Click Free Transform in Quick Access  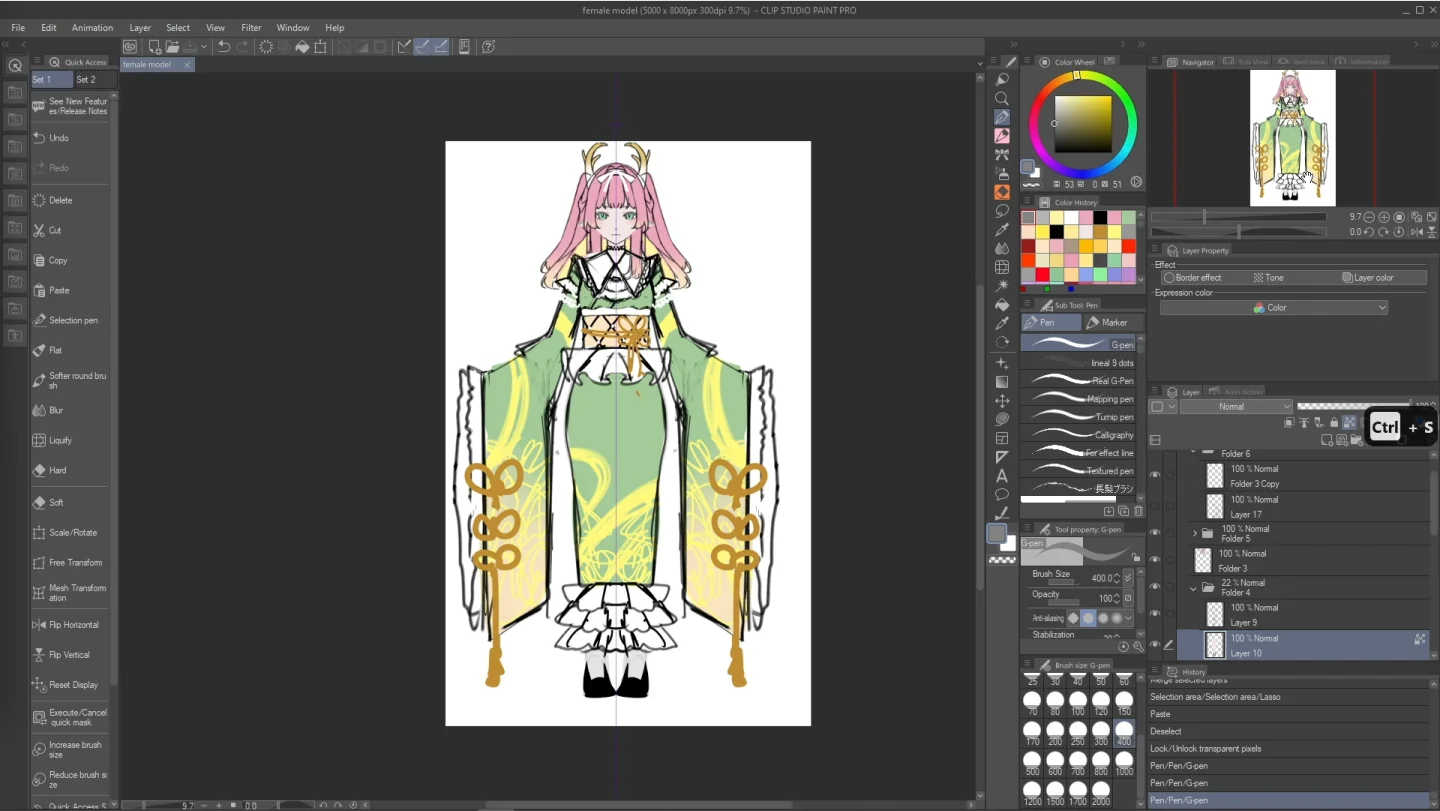pyautogui.click(x=70, y=563)
